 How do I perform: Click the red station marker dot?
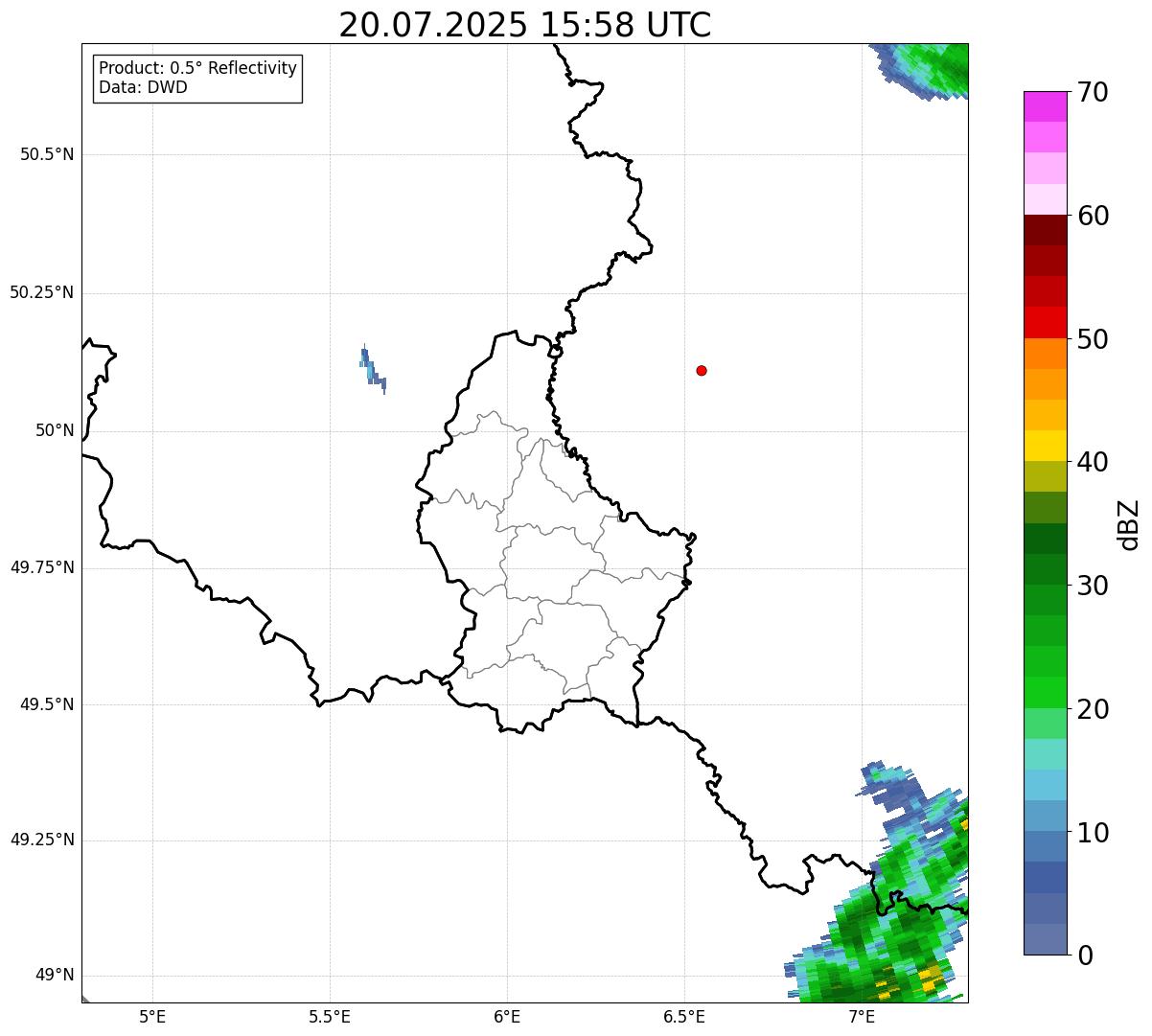pos(702,370)
